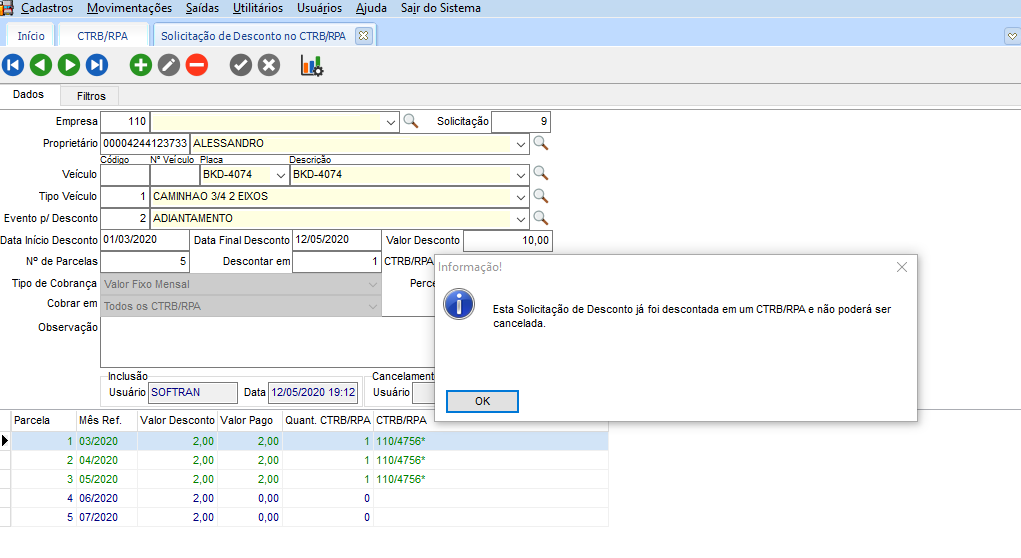Viewport: 1021px width, 558px height.
Task: Search Proprietário with magnifier icon
Action: (541, 144)
